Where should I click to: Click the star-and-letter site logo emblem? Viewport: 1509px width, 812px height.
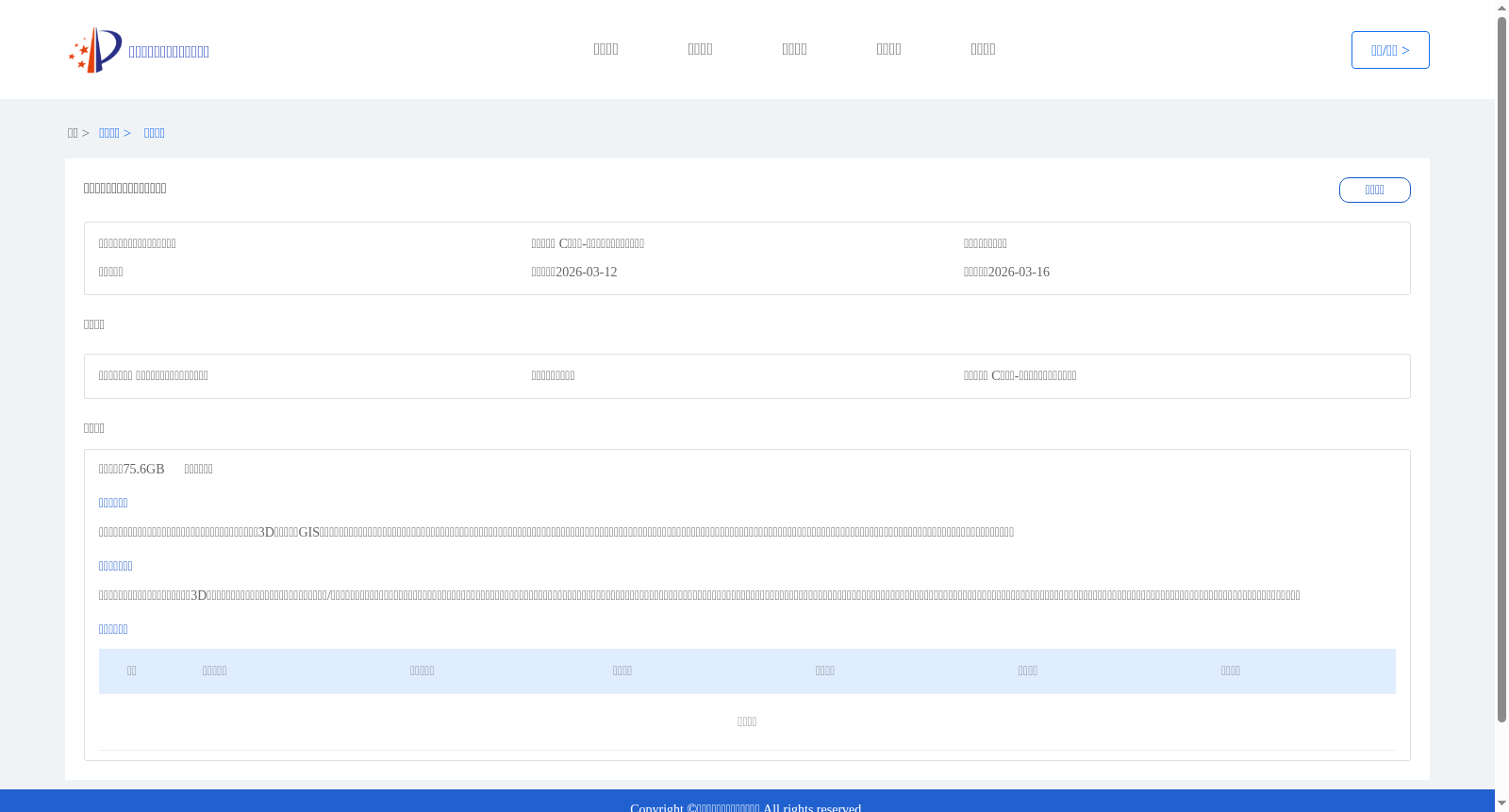[x=95, y=50]
